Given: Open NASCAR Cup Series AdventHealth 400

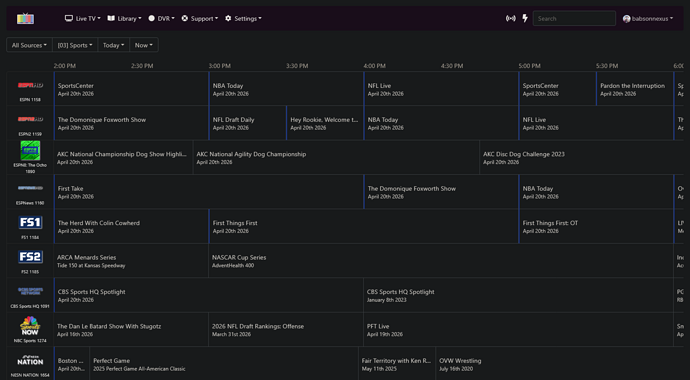Looking at the screenshot, I should pos(441,261).
